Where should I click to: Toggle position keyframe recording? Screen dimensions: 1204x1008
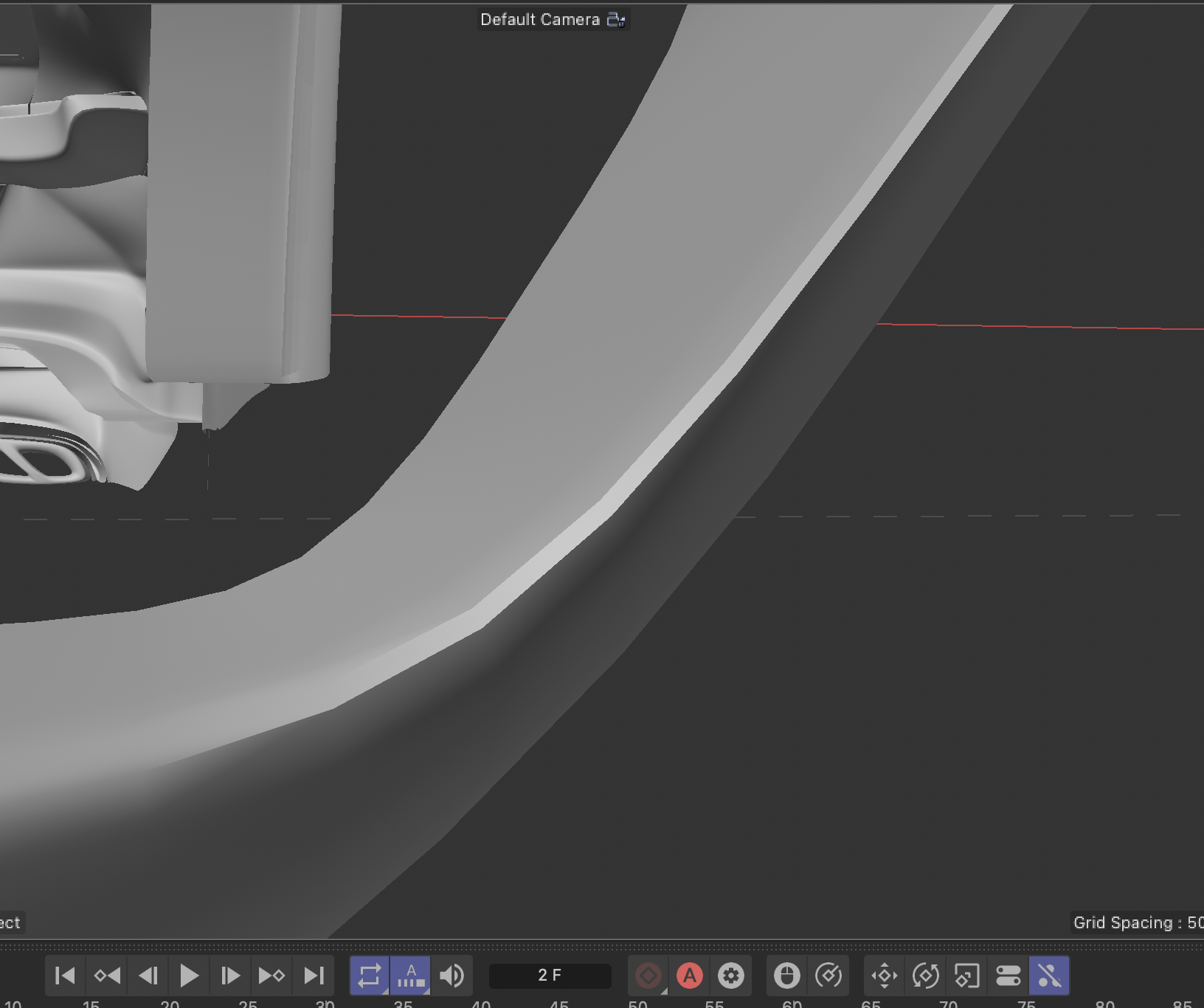(885, 976)
